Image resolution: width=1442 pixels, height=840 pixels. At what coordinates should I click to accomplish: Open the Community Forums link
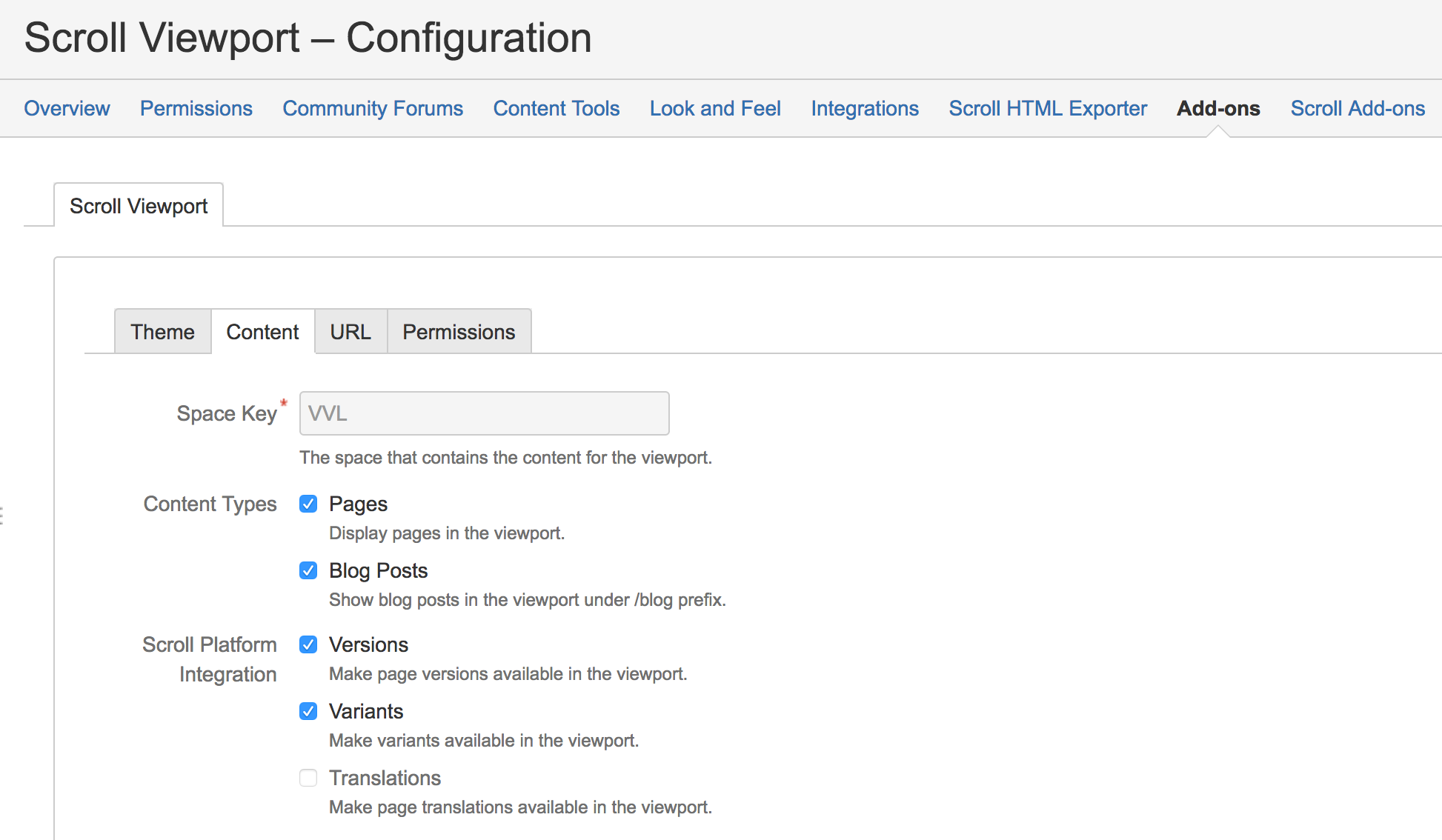click(x=373, y=108)
